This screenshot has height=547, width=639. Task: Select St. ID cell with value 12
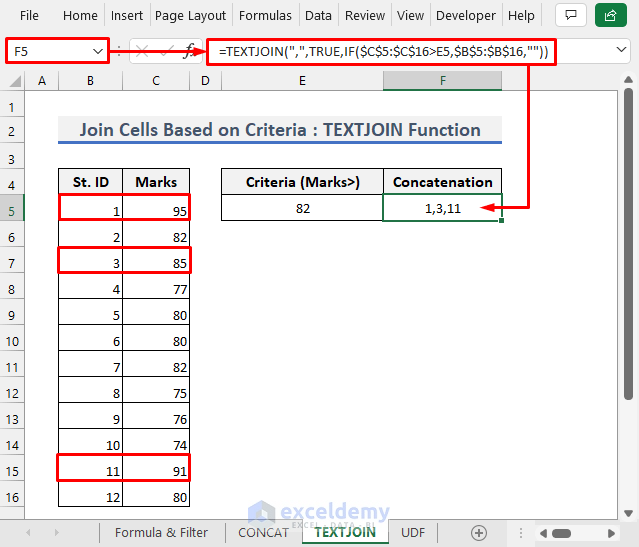[x=90, y=494]
